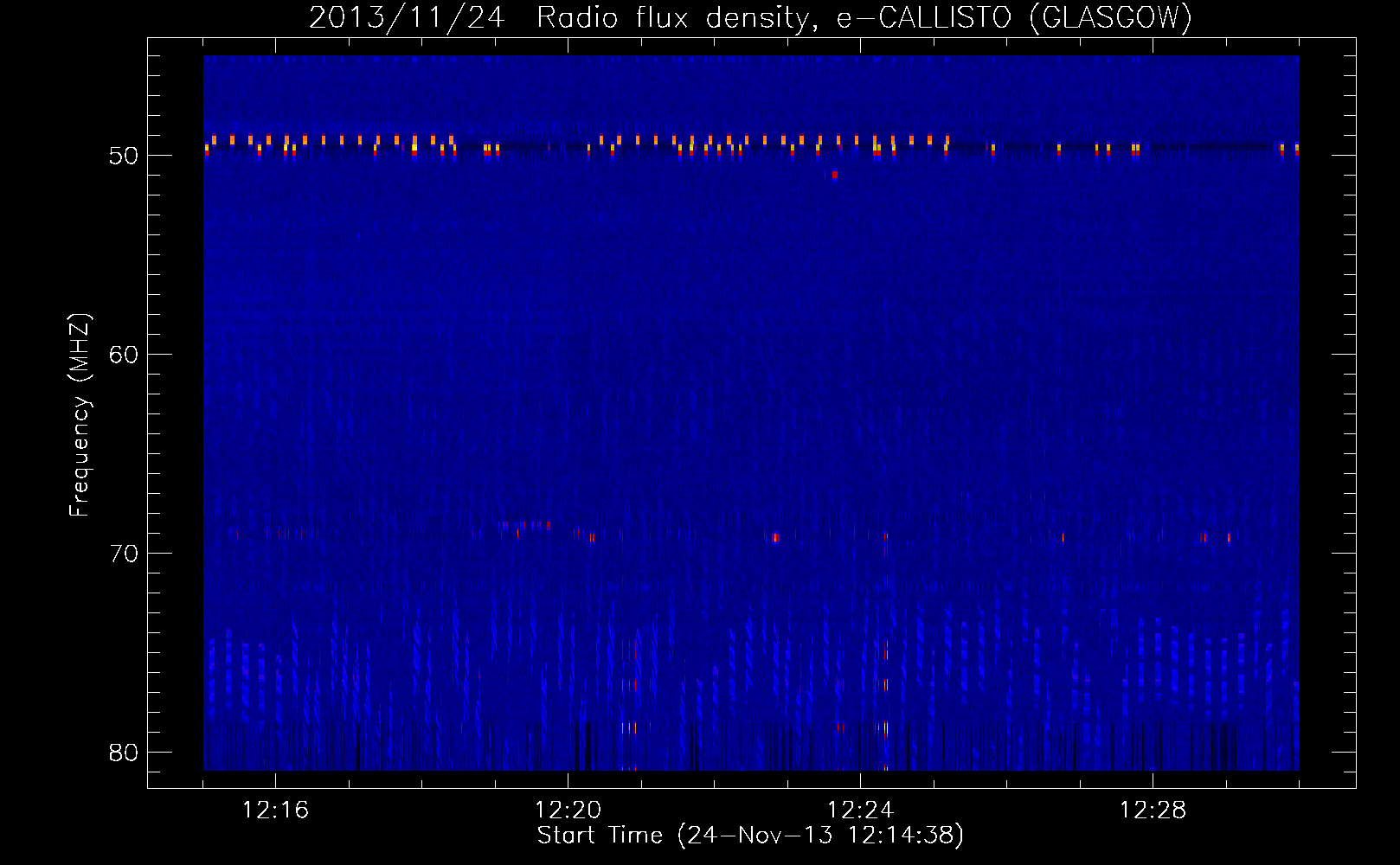The height and width of the screenshot is (865, 1400).
Task: Select the 70 frequency tick label
Action: point(124,554)
